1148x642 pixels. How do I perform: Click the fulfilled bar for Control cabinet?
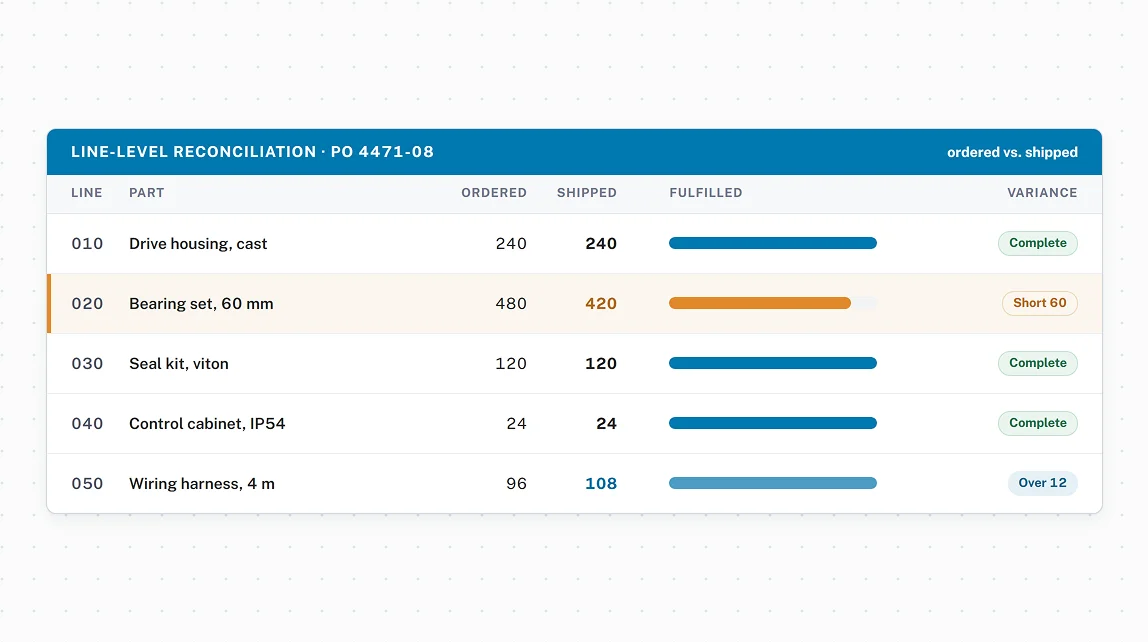772,423
